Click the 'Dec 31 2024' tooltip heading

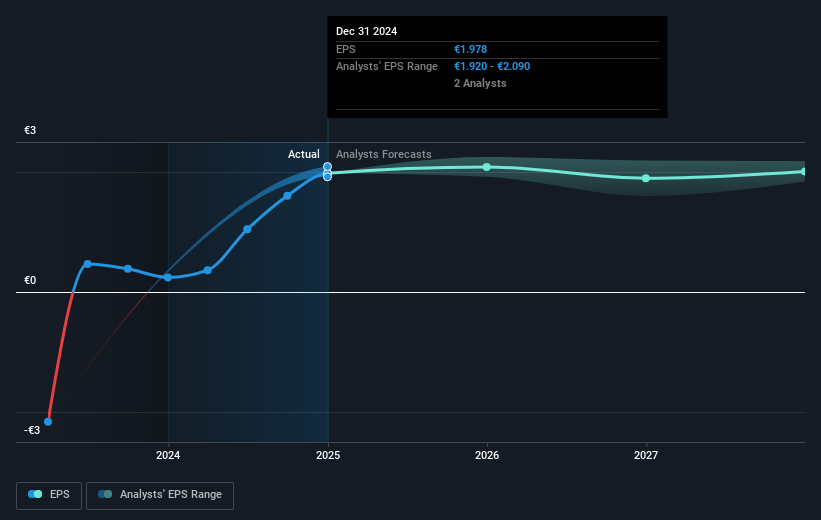pos(367,31)
